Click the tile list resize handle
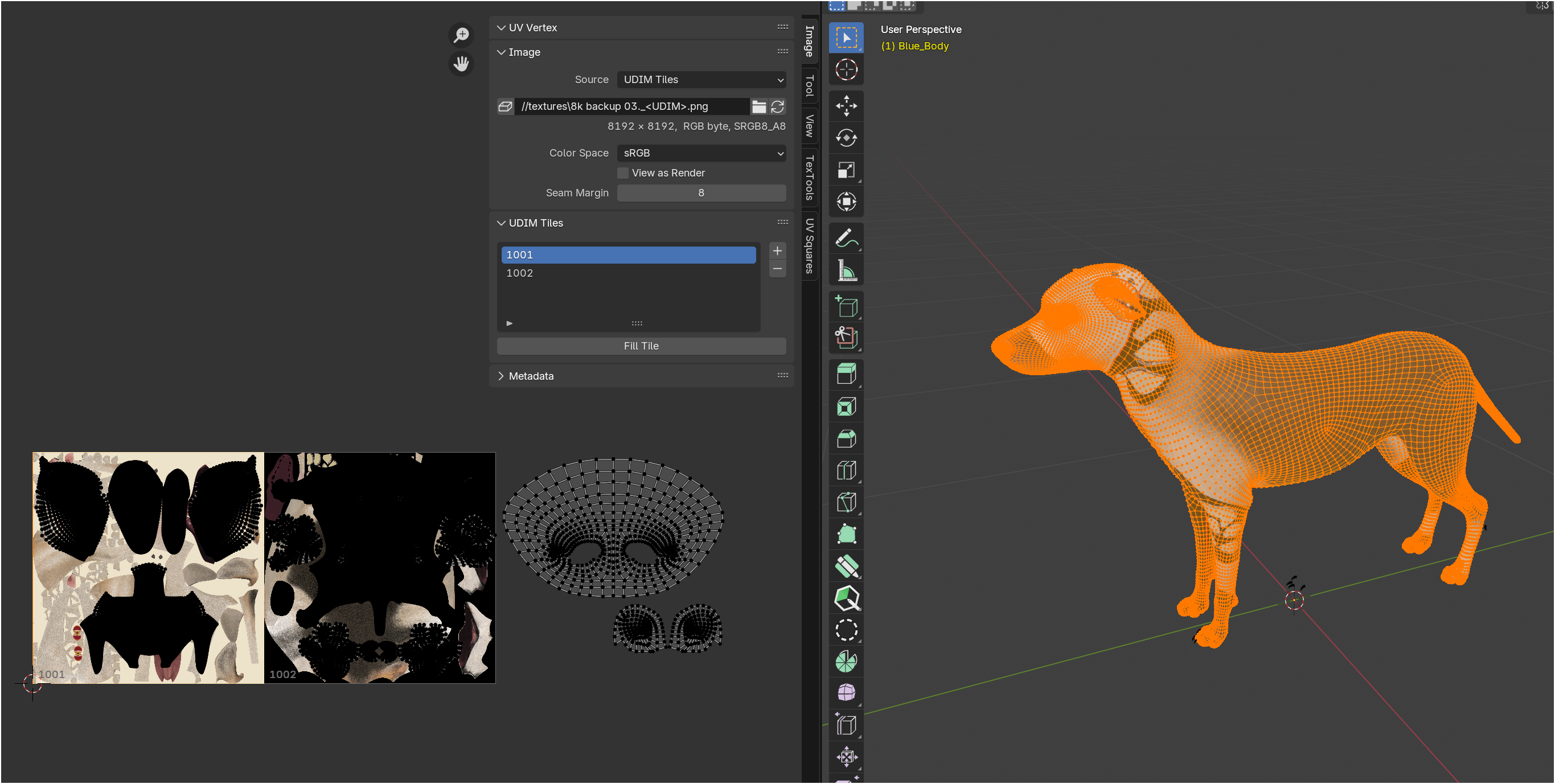Viewport: 1555px width, 784px height. tap(637, 323)
